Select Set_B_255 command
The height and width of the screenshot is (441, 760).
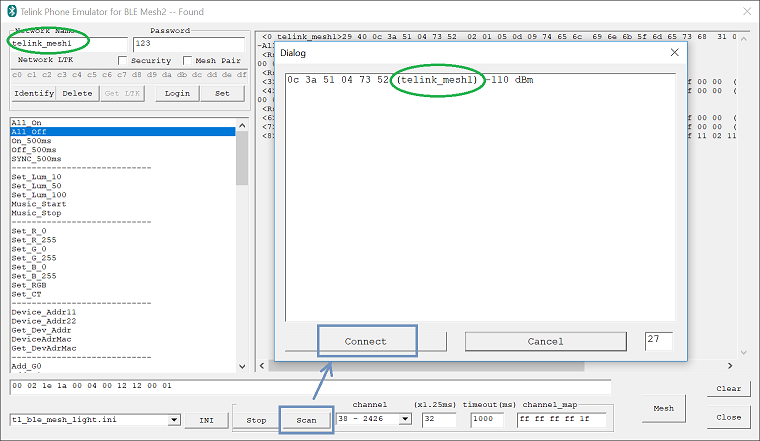pyautogui.click(x=123, y=276)
